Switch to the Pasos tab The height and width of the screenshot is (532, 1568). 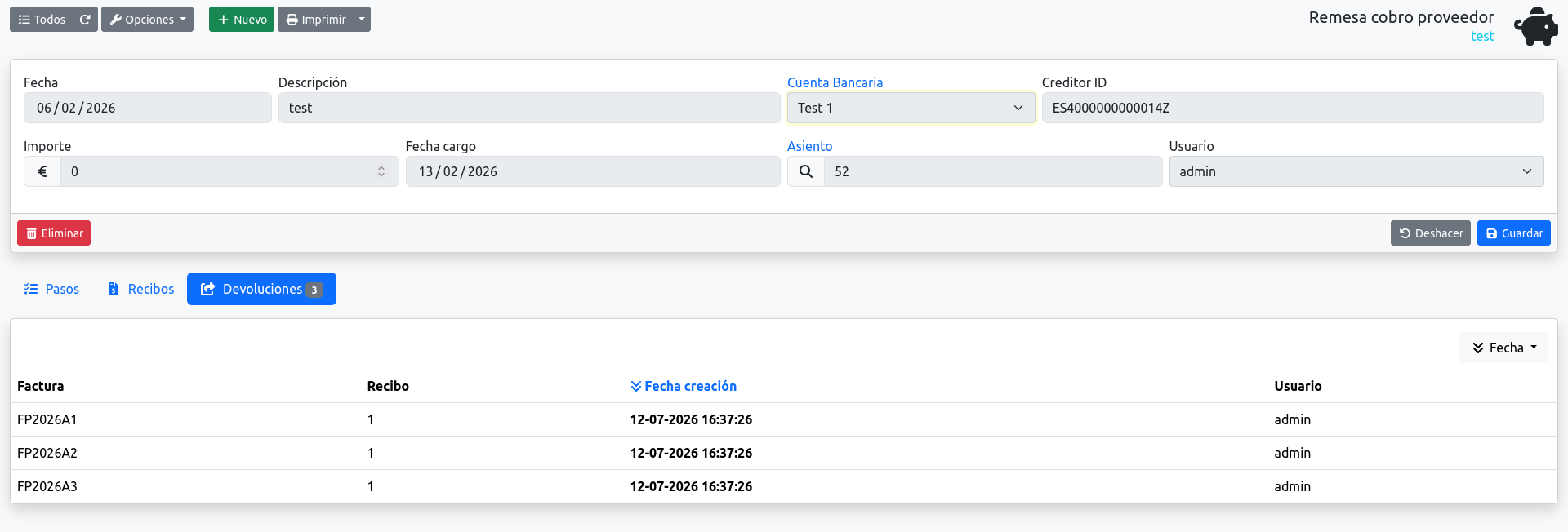coord(51,289)
